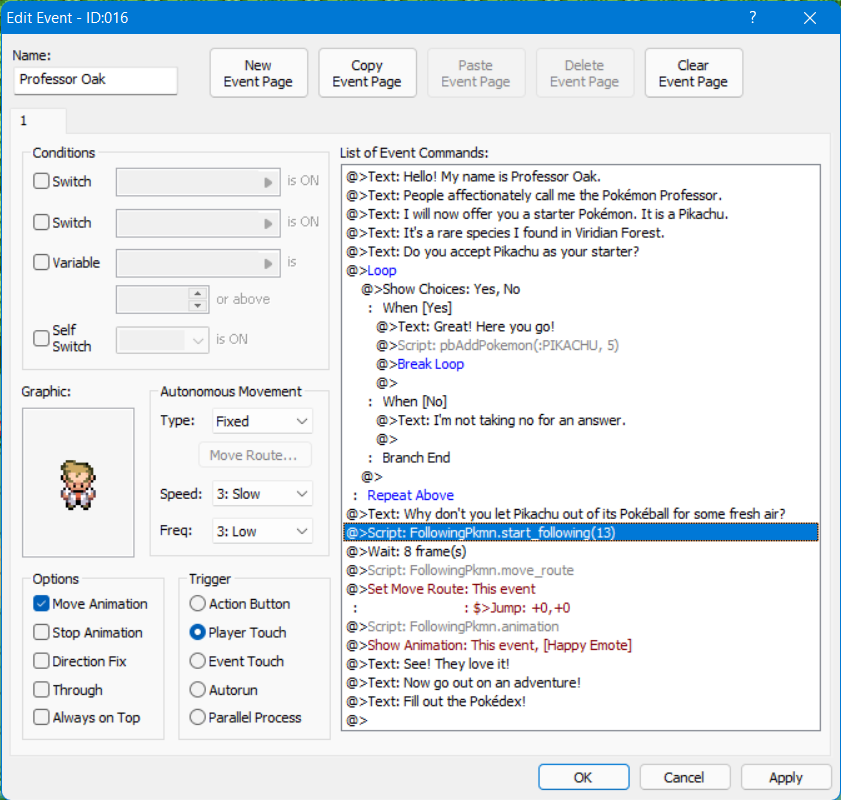Set trigger to Autorun
841x800 pixels.
198,690
